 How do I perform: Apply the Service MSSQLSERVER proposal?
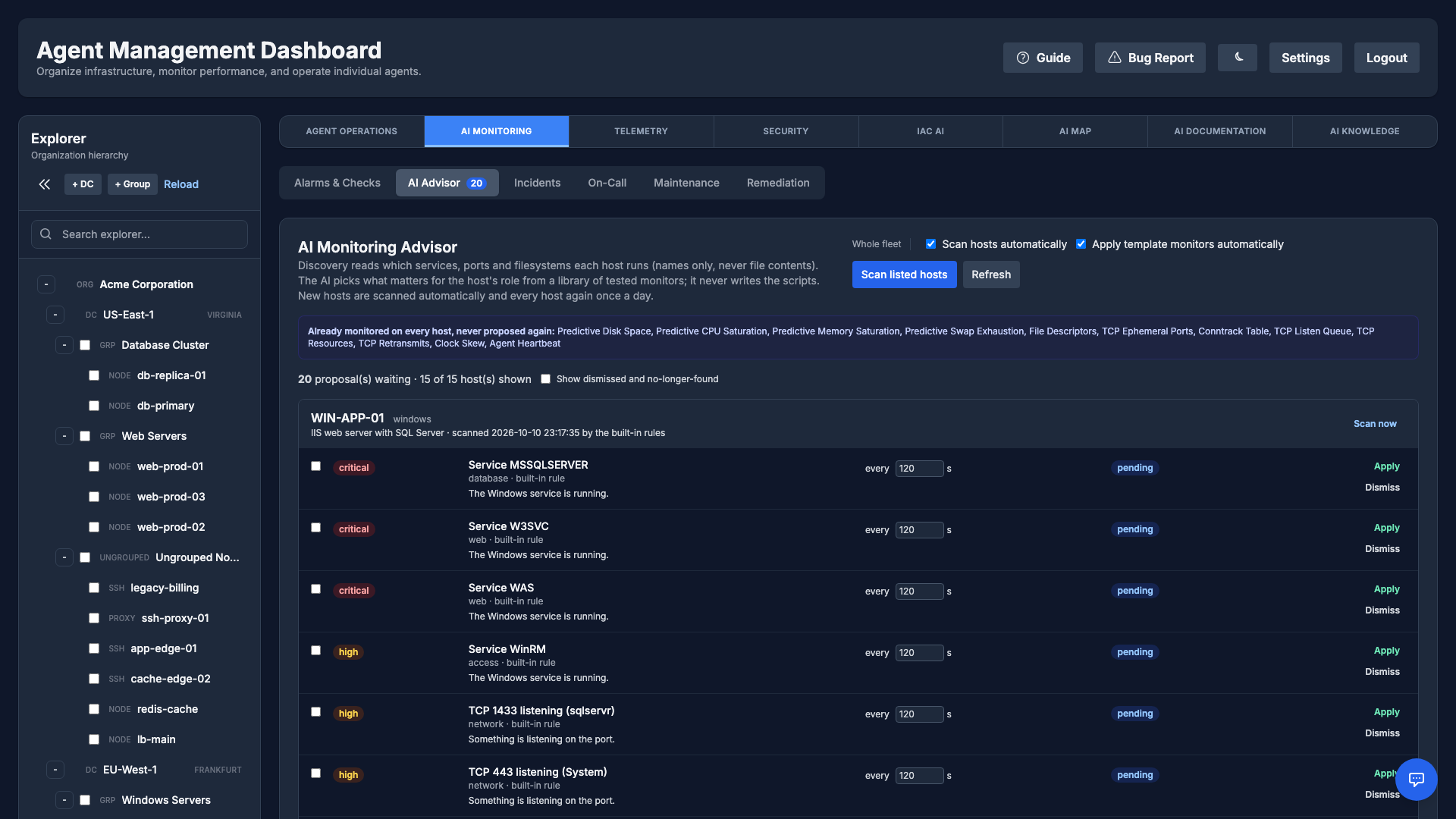click(x=1386, y=466)
